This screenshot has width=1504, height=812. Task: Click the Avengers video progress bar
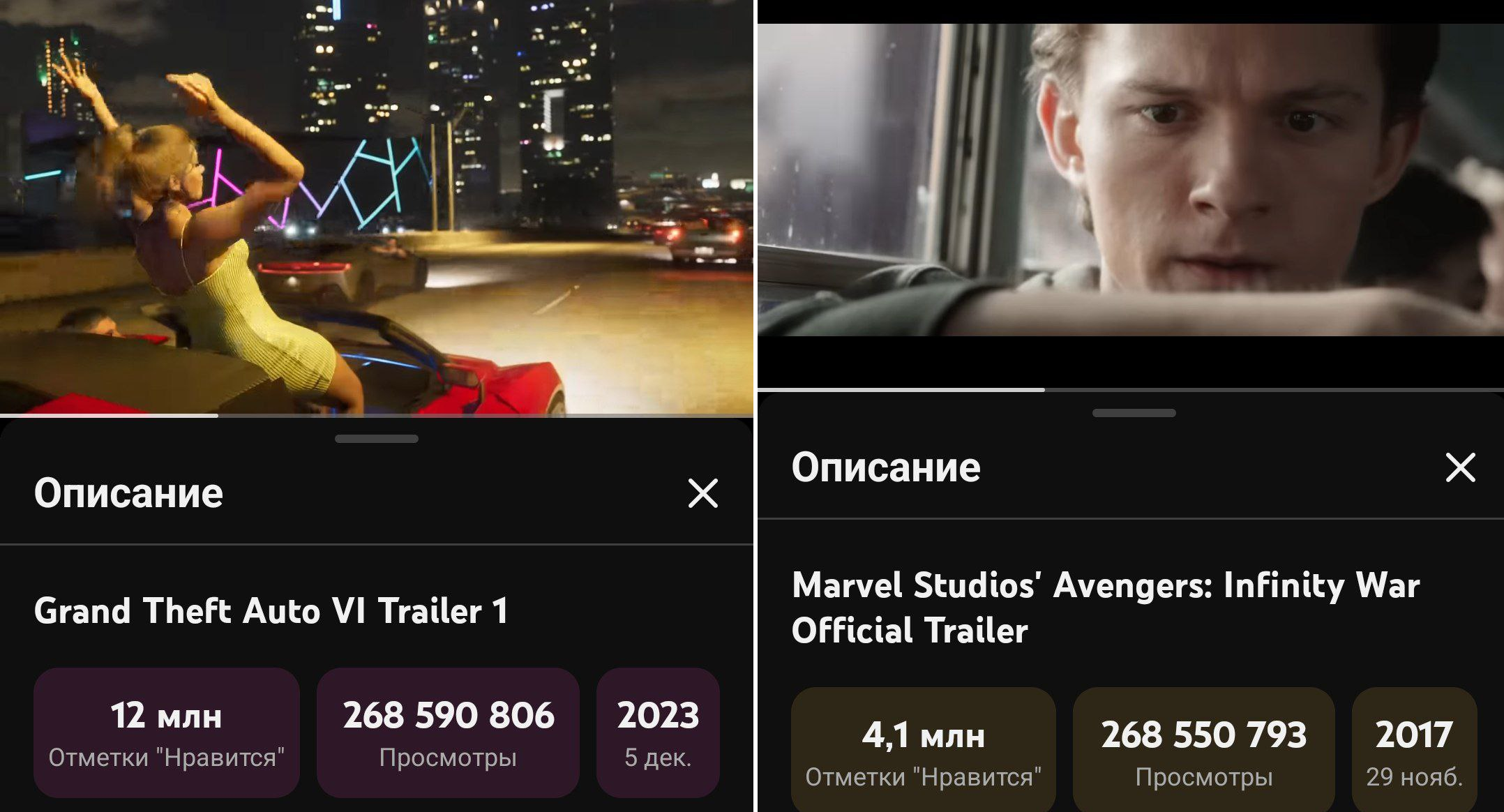1131,389
